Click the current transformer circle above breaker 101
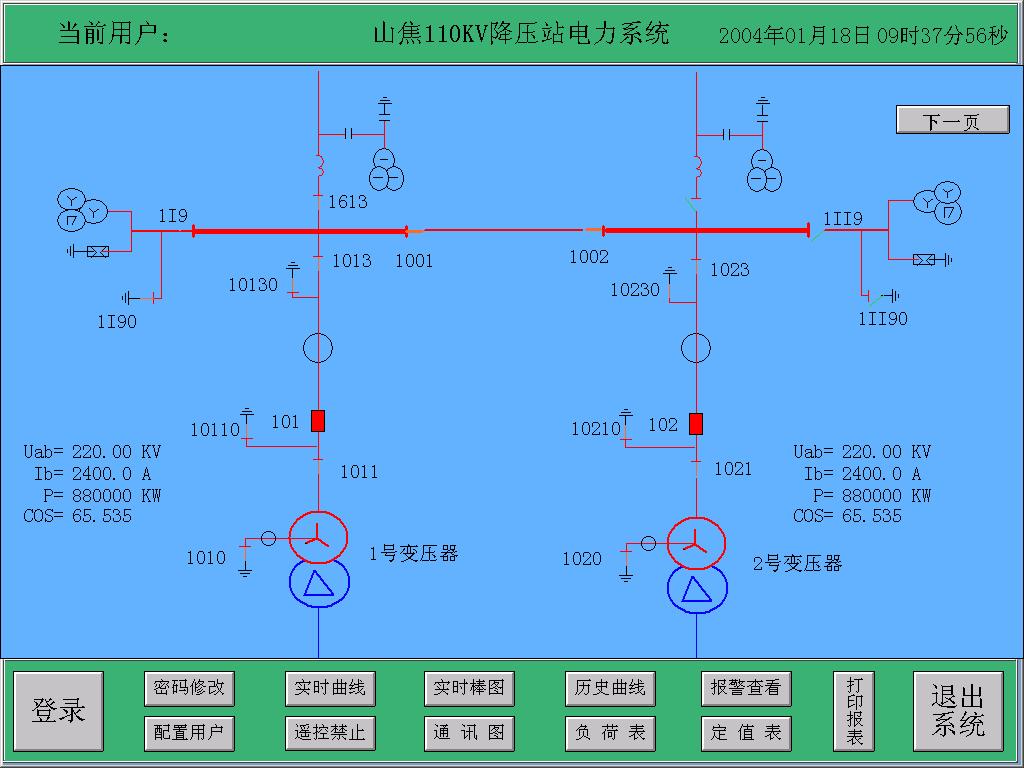Image resolution: width=1024 pixels, height=768 pixels. pos(318,347)
